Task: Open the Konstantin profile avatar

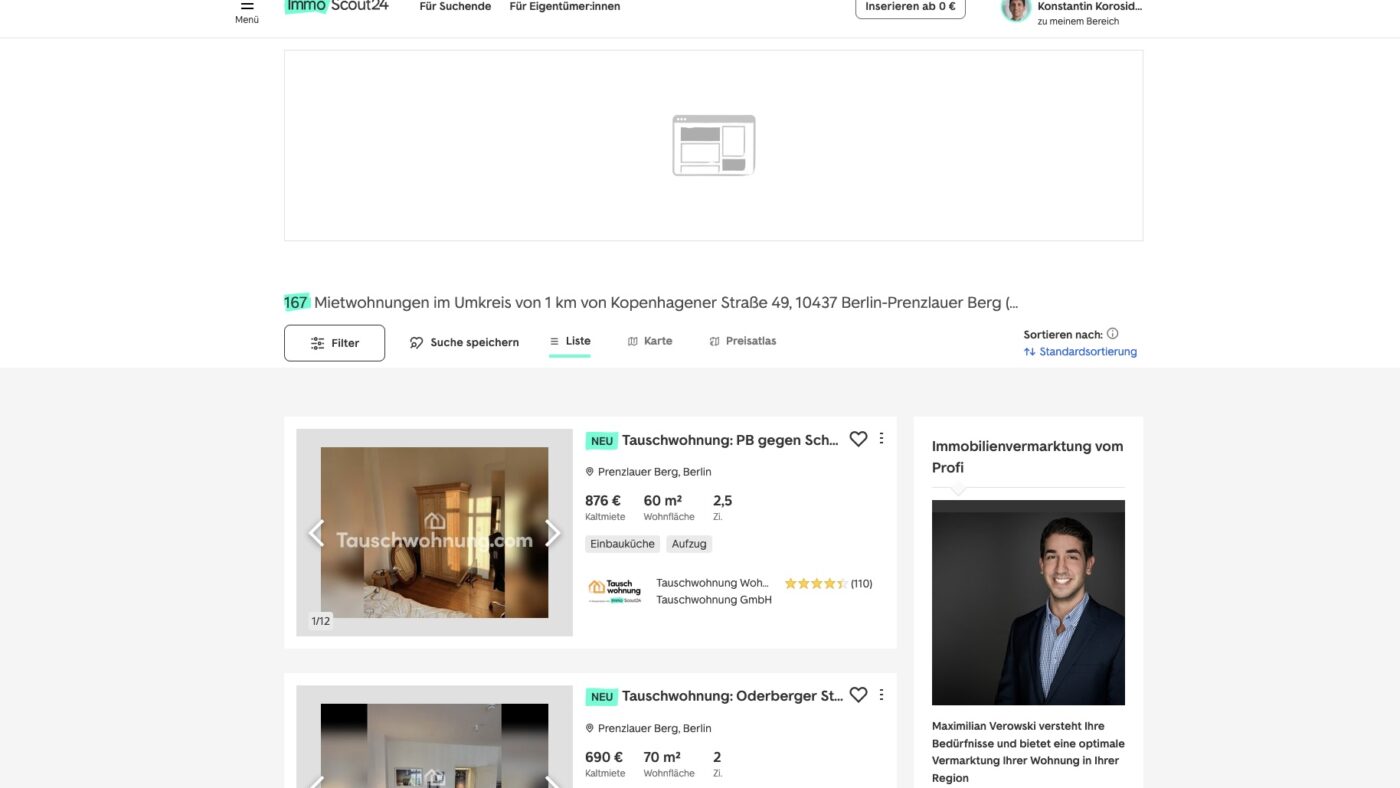Action: click(1016, 9)
